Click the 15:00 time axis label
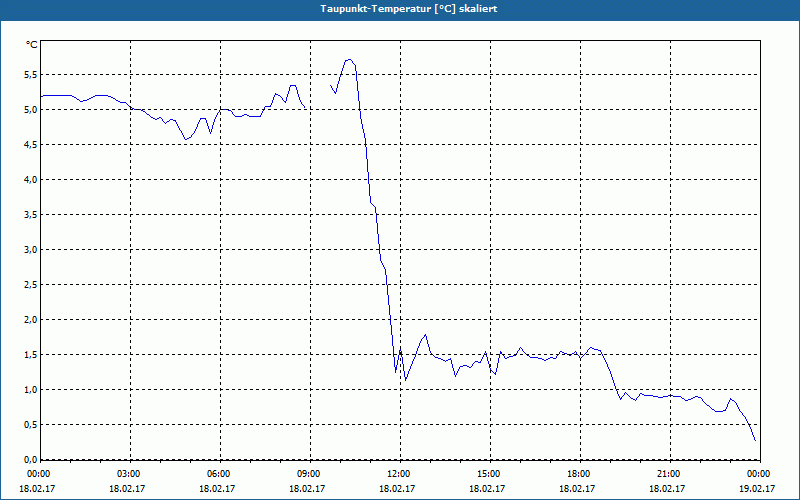This screenshot has width=800, height=500. [490, 474]
